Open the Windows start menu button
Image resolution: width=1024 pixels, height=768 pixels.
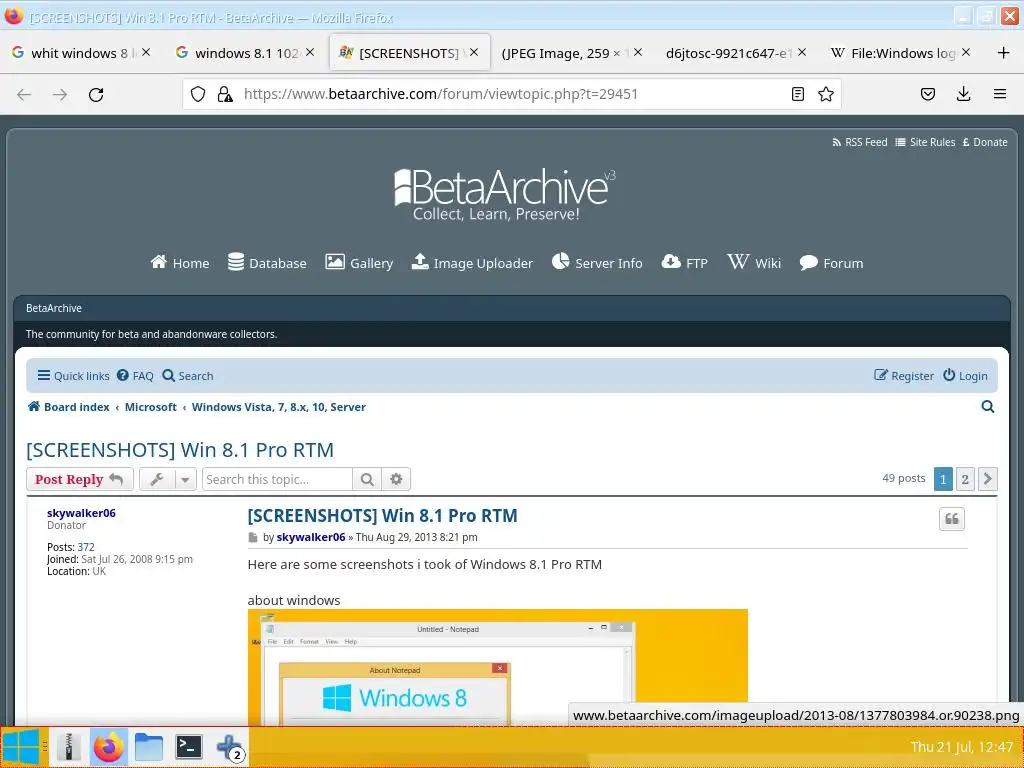[x=21, y=747]
